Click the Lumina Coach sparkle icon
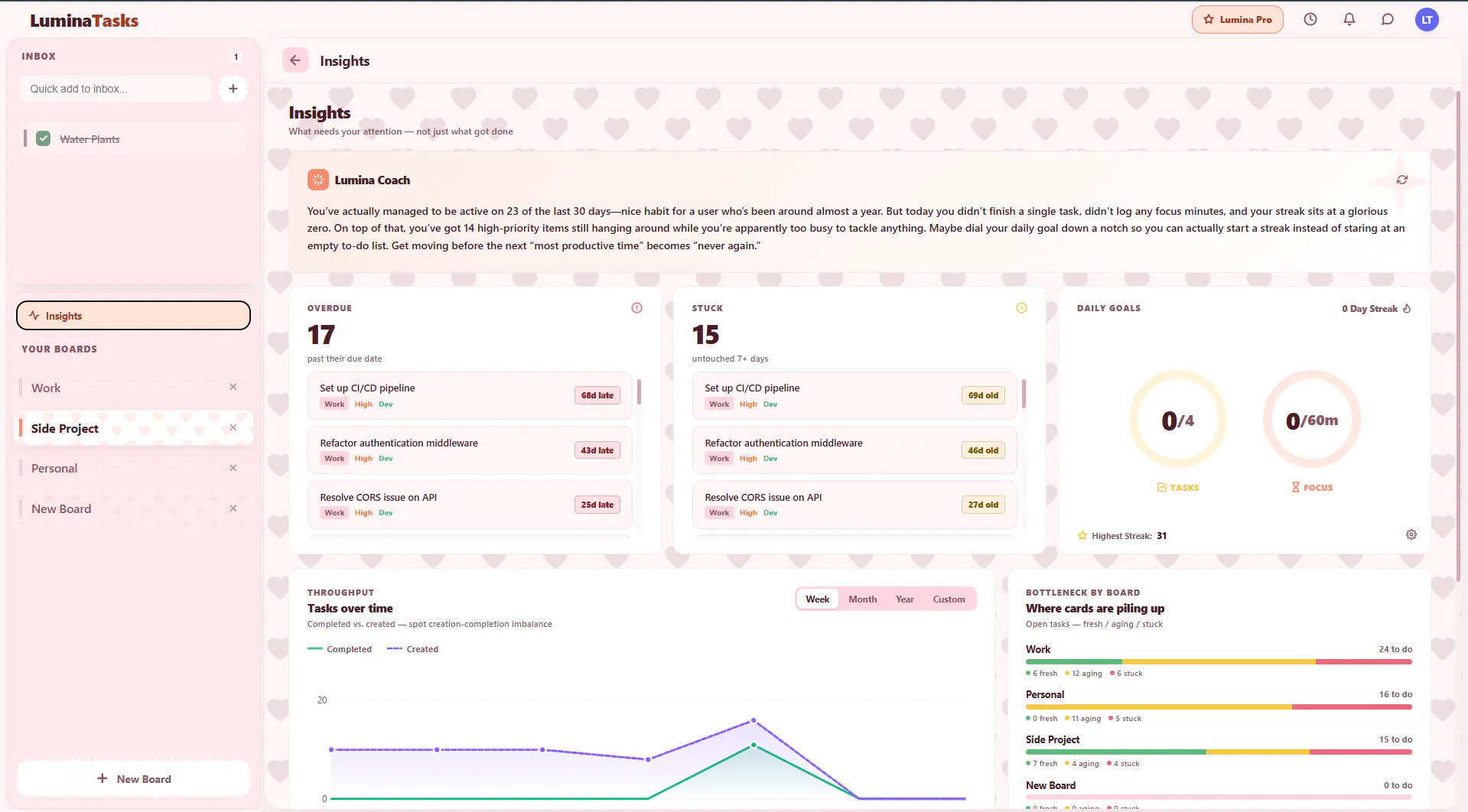The height and width of the screenshot is (812, 1468). coord(317,180)
